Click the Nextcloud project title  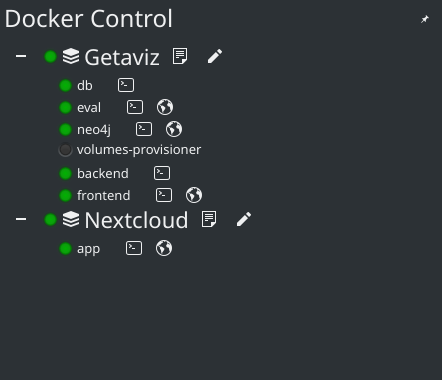136,220
